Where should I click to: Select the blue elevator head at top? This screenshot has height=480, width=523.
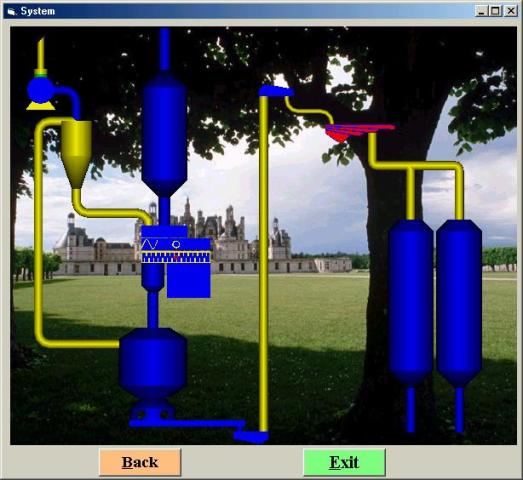pos(276,91)
